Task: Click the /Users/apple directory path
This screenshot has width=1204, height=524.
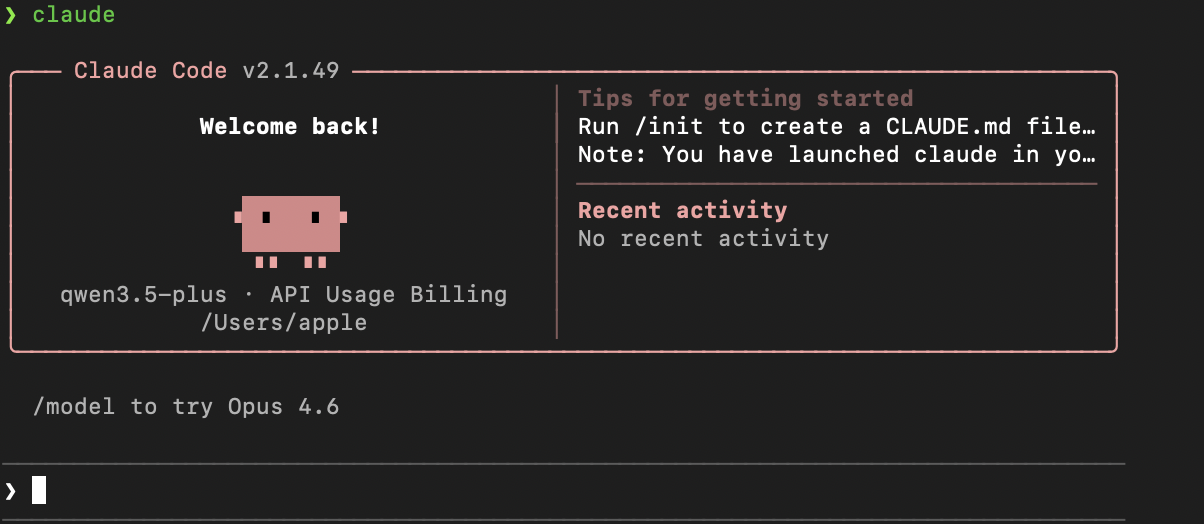Action: tap(284, 323)
